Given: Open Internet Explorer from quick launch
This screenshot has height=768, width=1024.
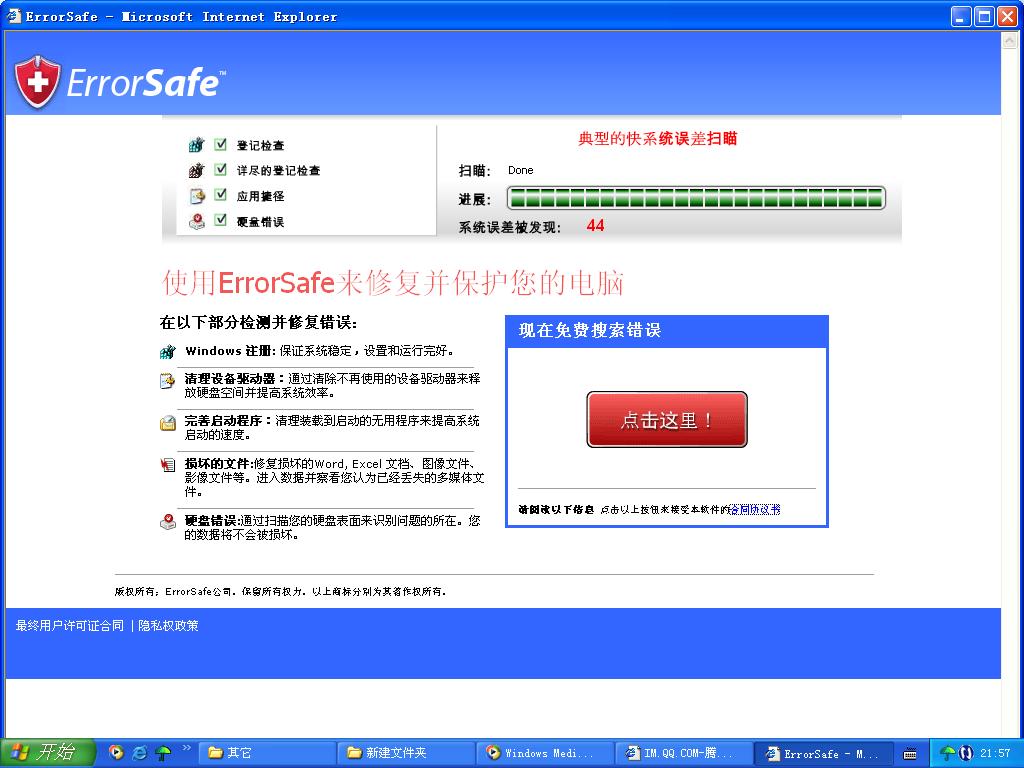Looking at the screenshot, I should pyautogui.click(x=140, y=752).
